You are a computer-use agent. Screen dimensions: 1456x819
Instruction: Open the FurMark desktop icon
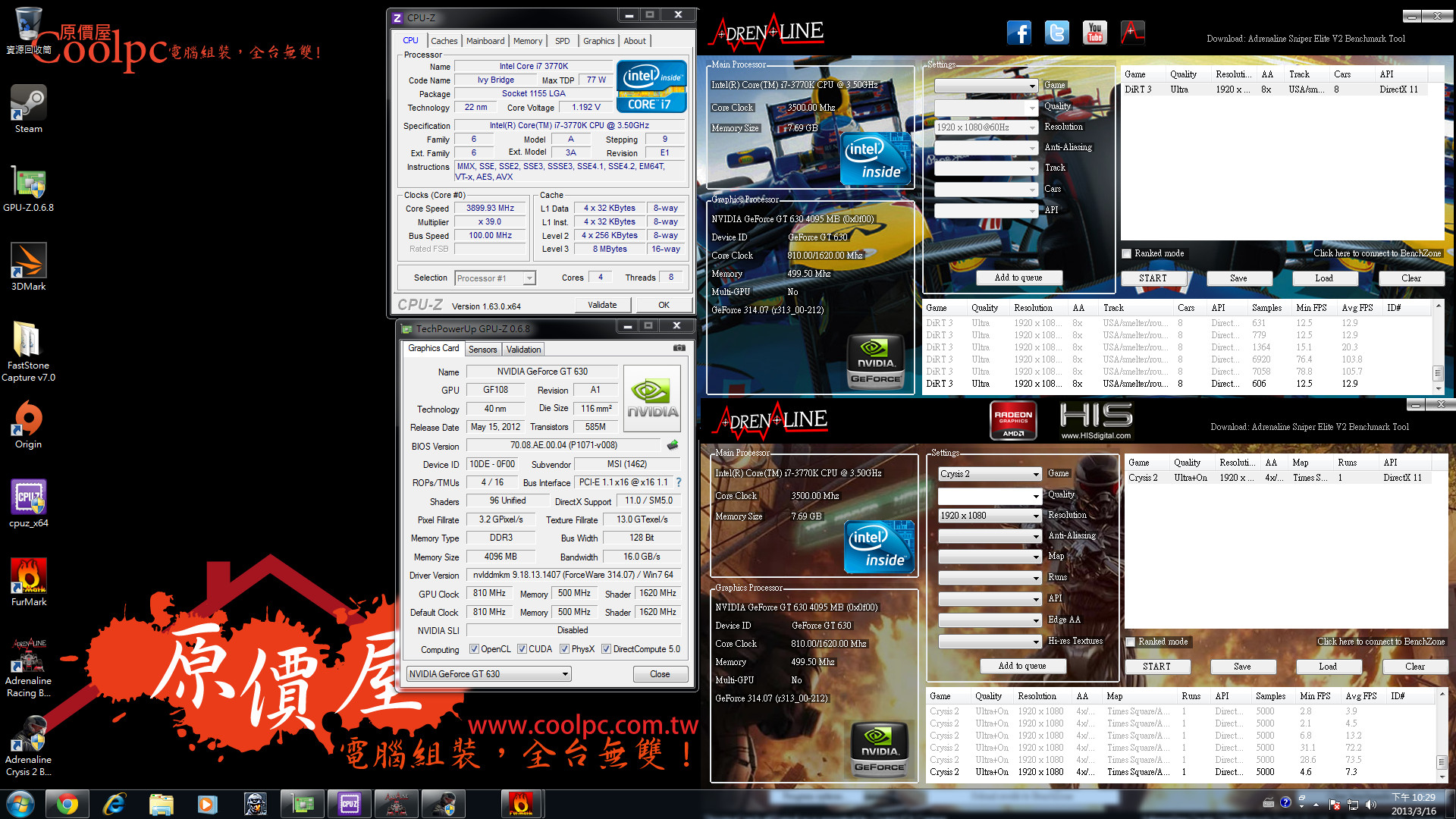pos(29,582)
